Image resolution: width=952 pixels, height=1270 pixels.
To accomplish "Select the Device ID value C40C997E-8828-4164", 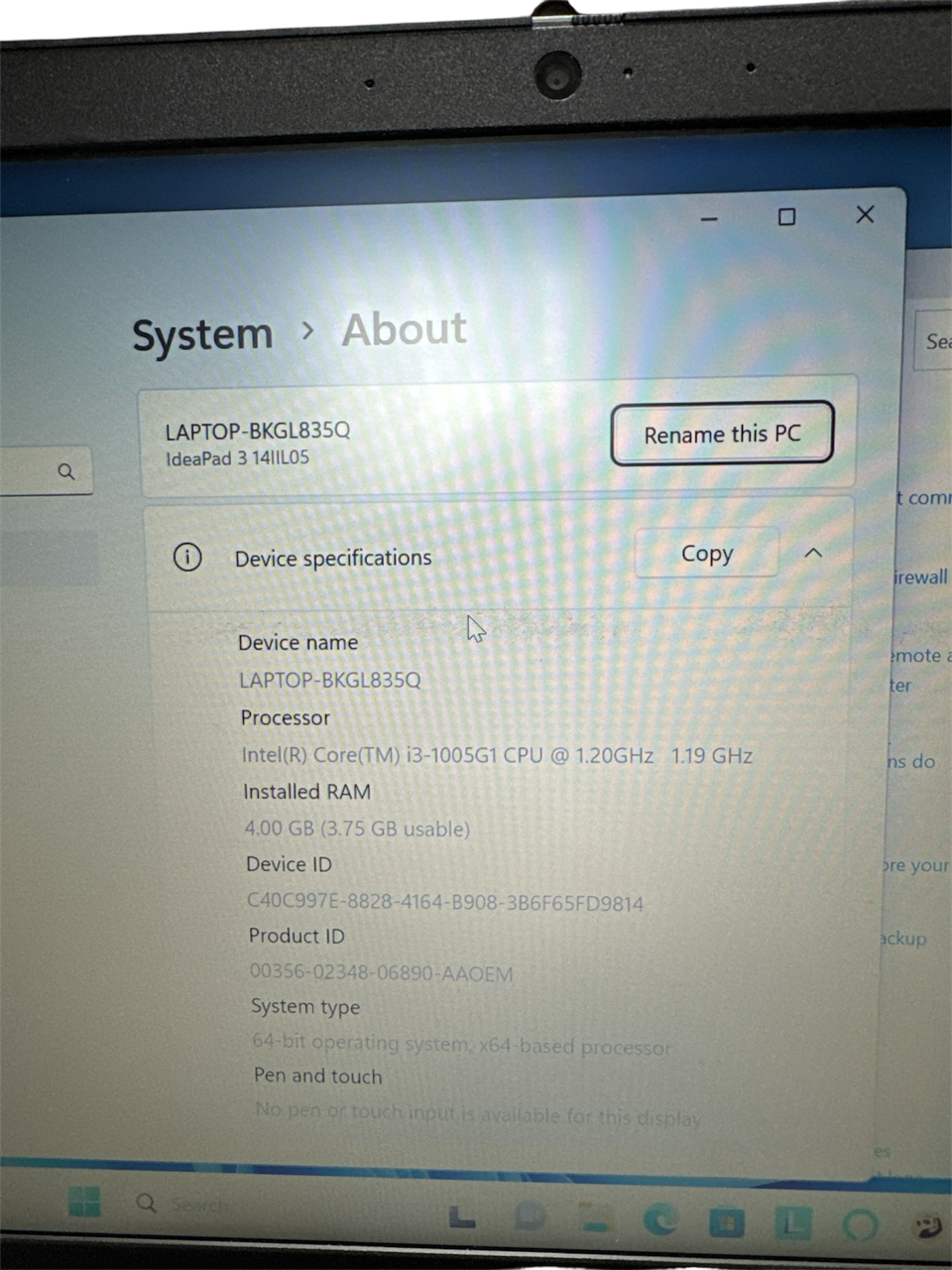I will point(445,902).
